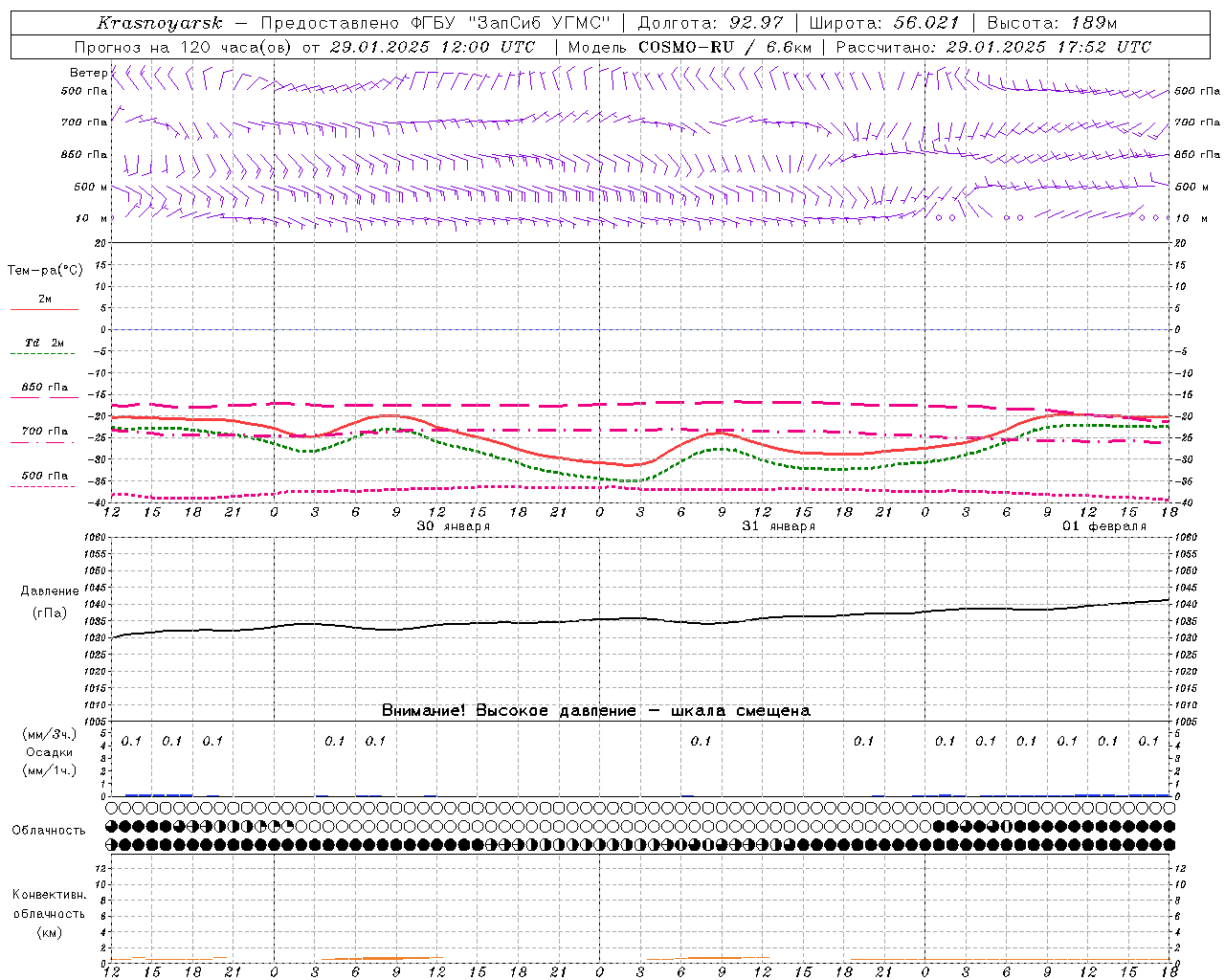Click the 'Широта: 56.021' latitude field
This screenshot has height=980, width=1225.
tap(884, 23)
